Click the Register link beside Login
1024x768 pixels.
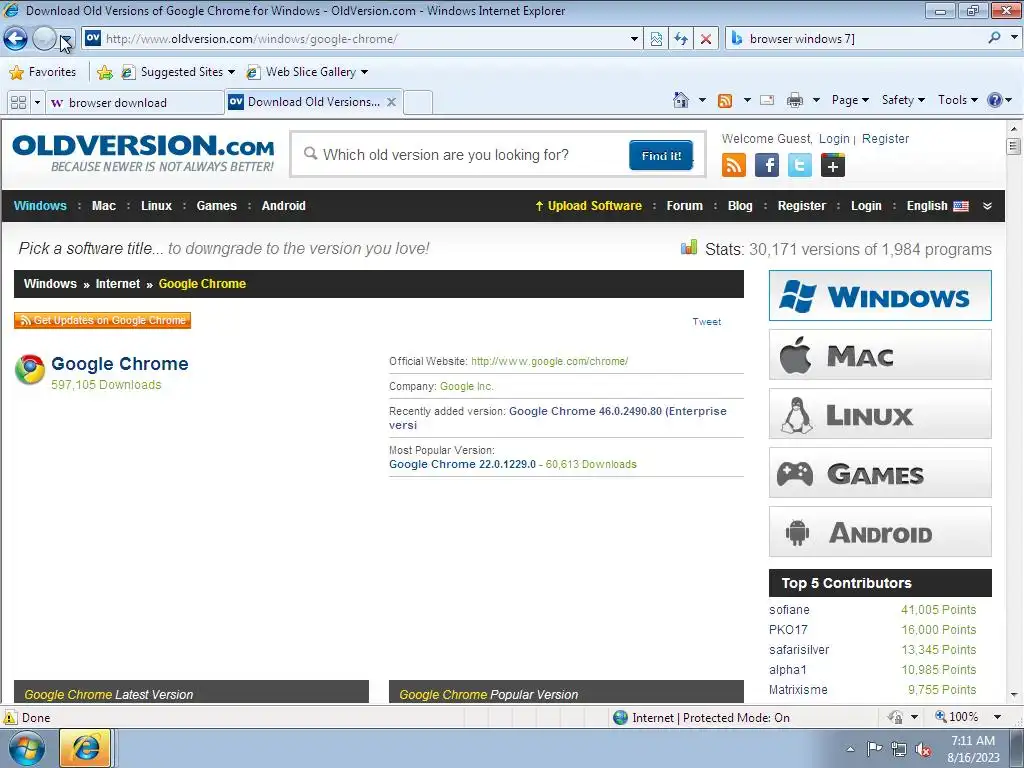(x=885, y=138)
